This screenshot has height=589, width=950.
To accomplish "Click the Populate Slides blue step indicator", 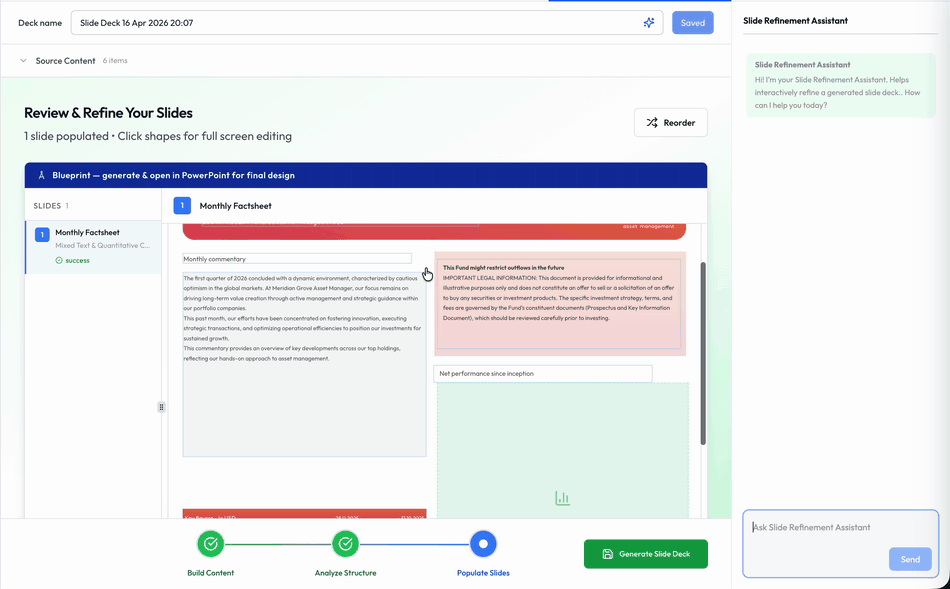I will pyautogui.click(x=483, y=544).
